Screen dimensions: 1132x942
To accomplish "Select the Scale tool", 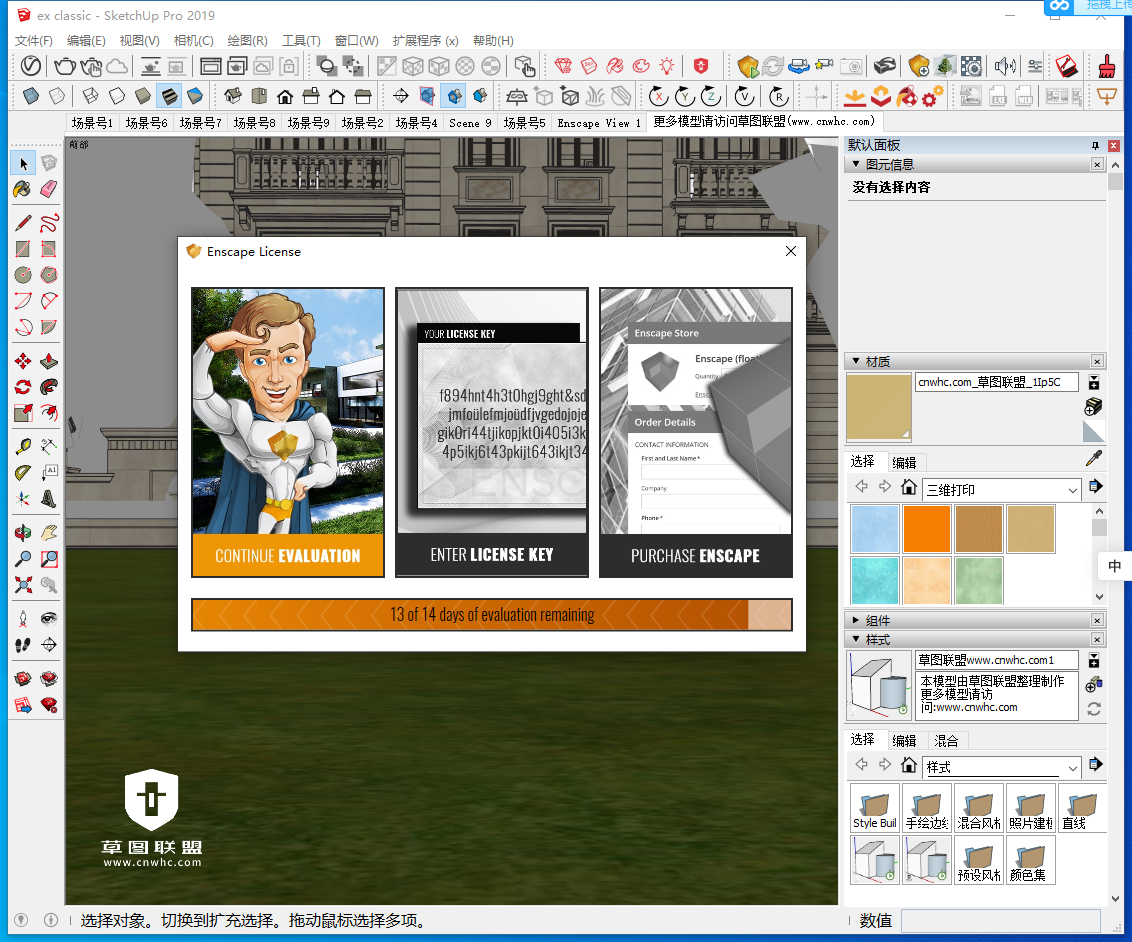I will click(x=23, y=413).
